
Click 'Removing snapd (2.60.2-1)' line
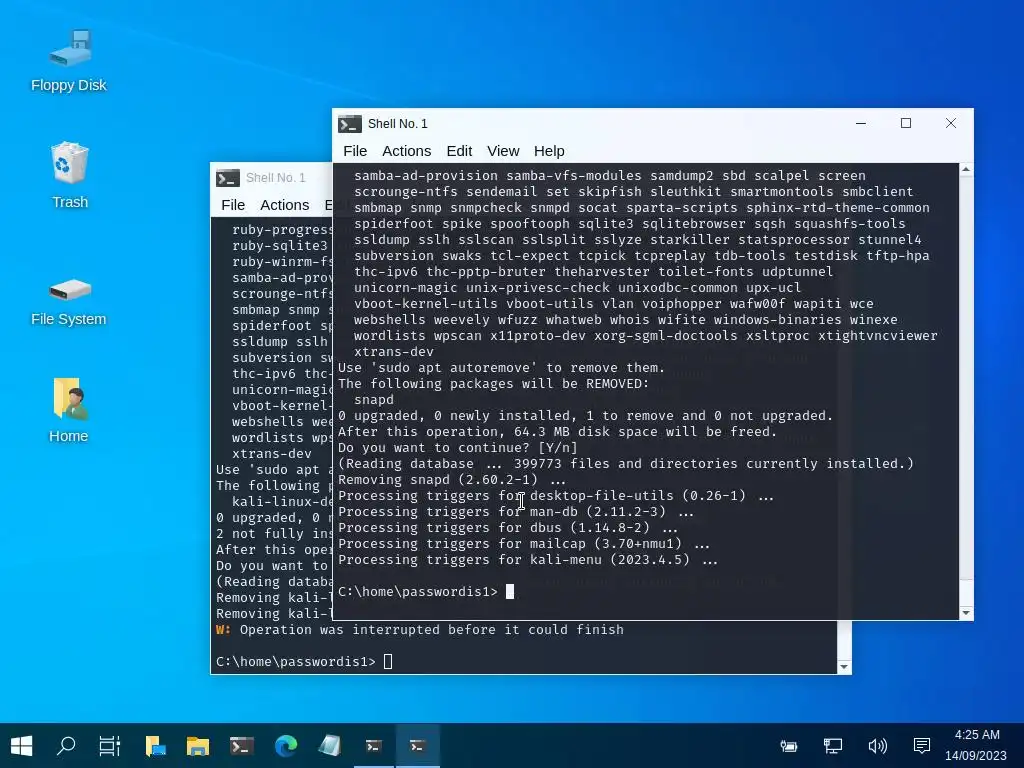(x=452, y=480)
